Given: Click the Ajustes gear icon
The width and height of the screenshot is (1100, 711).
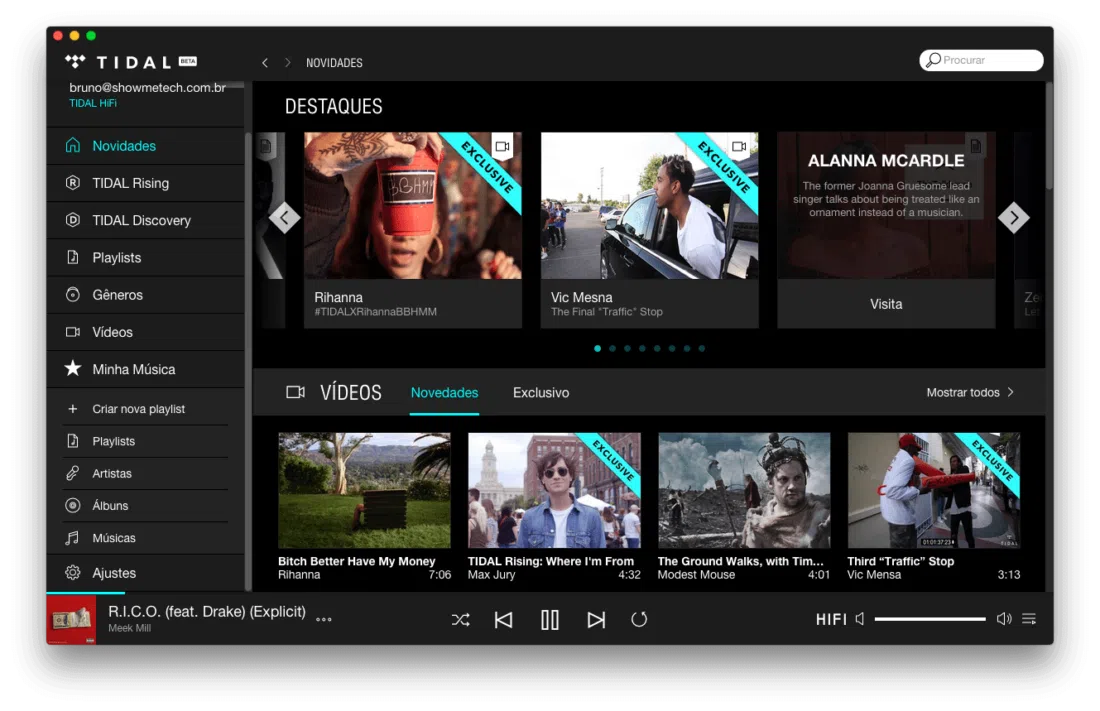Looking at the screenshot, I should 73,573.
